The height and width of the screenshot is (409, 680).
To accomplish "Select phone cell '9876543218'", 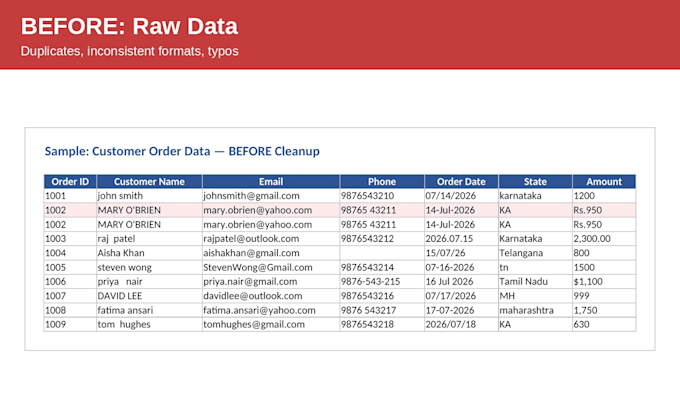I will pyautogui.click(x=382, y=324).
